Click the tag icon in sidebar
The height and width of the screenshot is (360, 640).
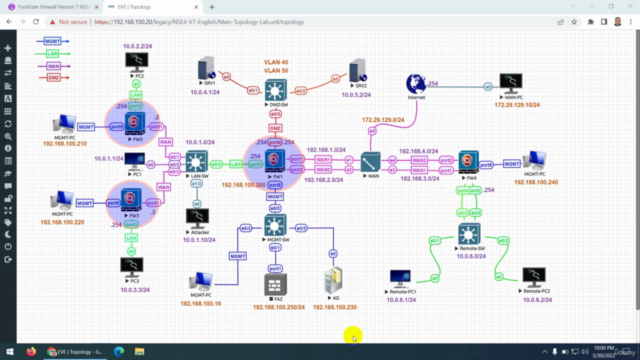[8, 222]
